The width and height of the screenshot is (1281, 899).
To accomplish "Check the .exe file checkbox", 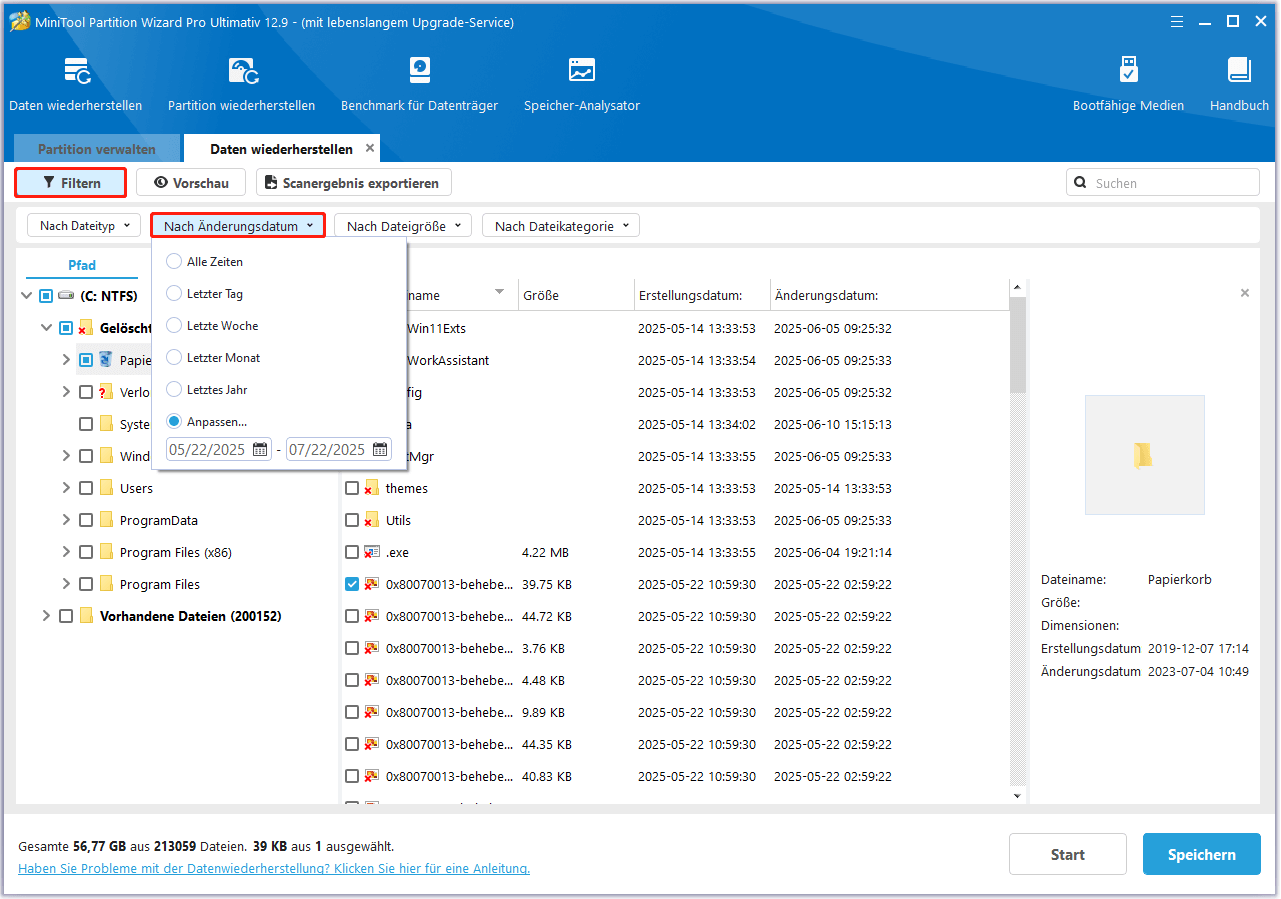I will tap(352, 552).
